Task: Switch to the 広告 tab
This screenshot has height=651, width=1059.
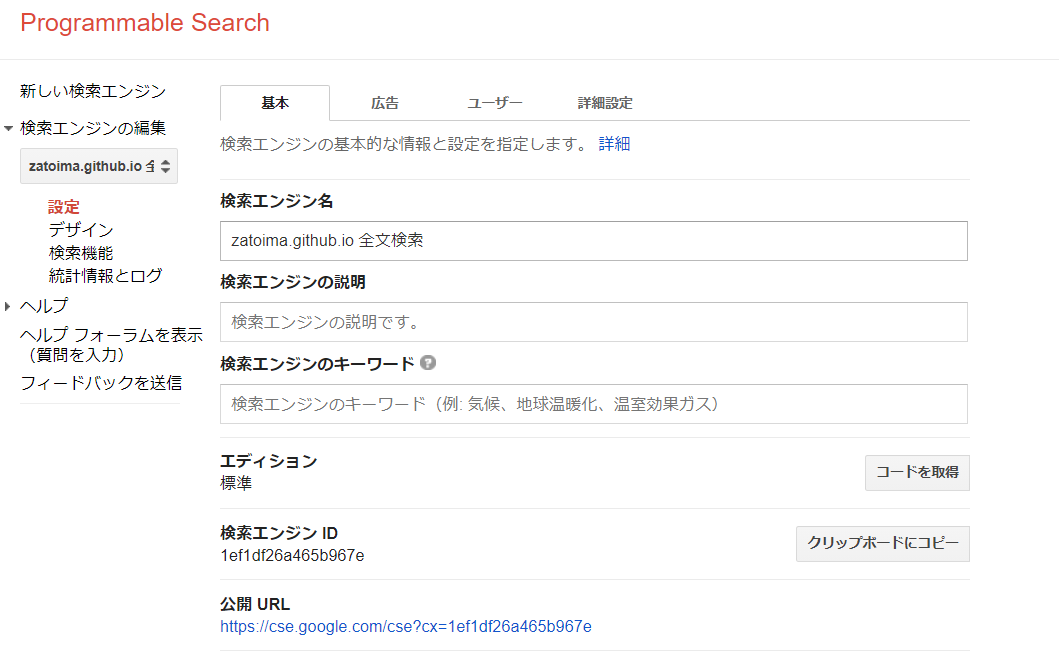Action: tap(385, 103)
